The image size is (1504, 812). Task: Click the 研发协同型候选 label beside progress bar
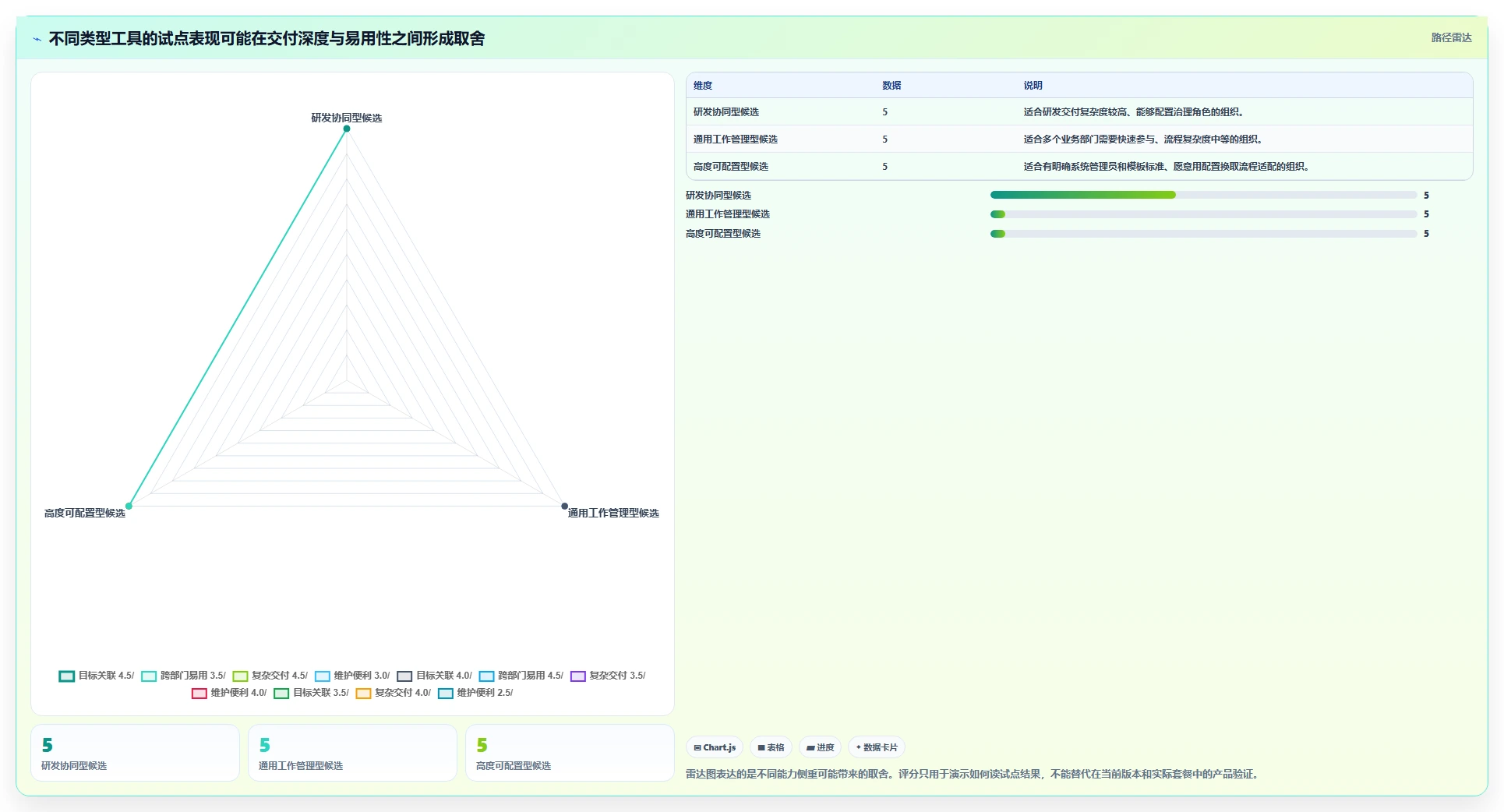[718, 196]
